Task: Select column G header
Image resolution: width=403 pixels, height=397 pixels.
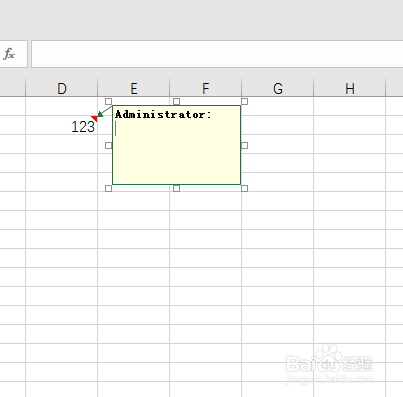Action: 278,88
